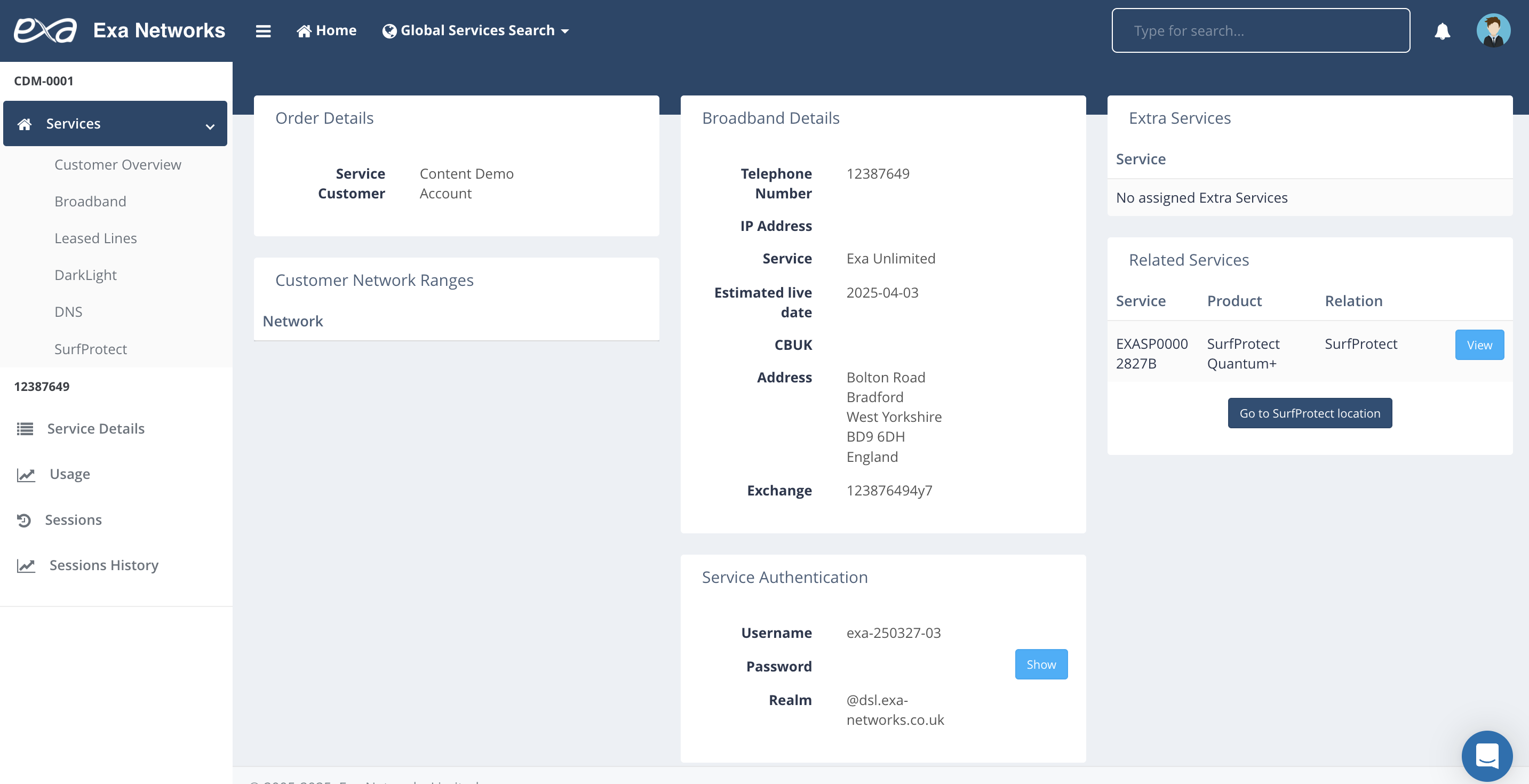Viewport: 1529px width, 784px height.
Task: Click the user avatar icon
Action: (x=1493, y=30)
